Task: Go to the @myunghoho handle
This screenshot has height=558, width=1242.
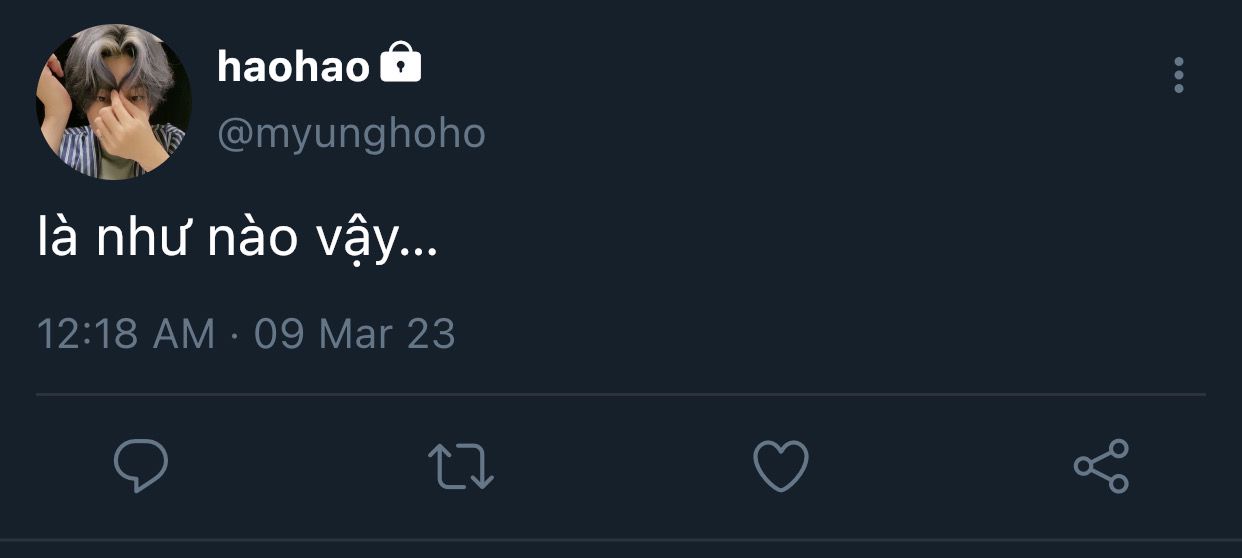Action: [x=351, y=133]
